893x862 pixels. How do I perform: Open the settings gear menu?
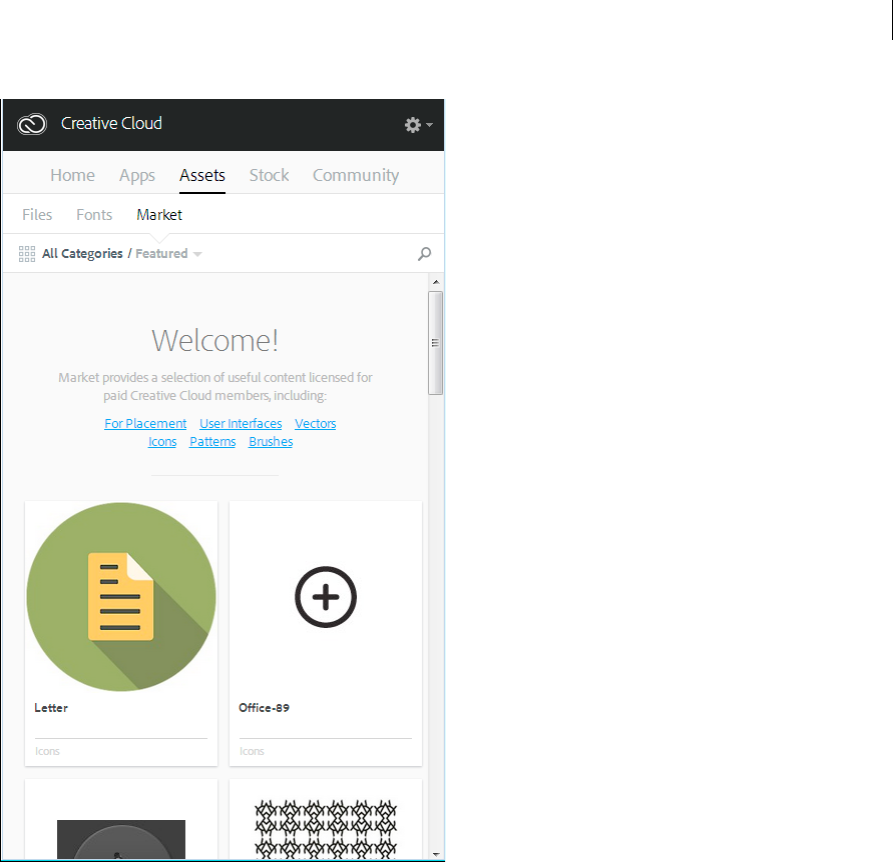coord(413,125)
